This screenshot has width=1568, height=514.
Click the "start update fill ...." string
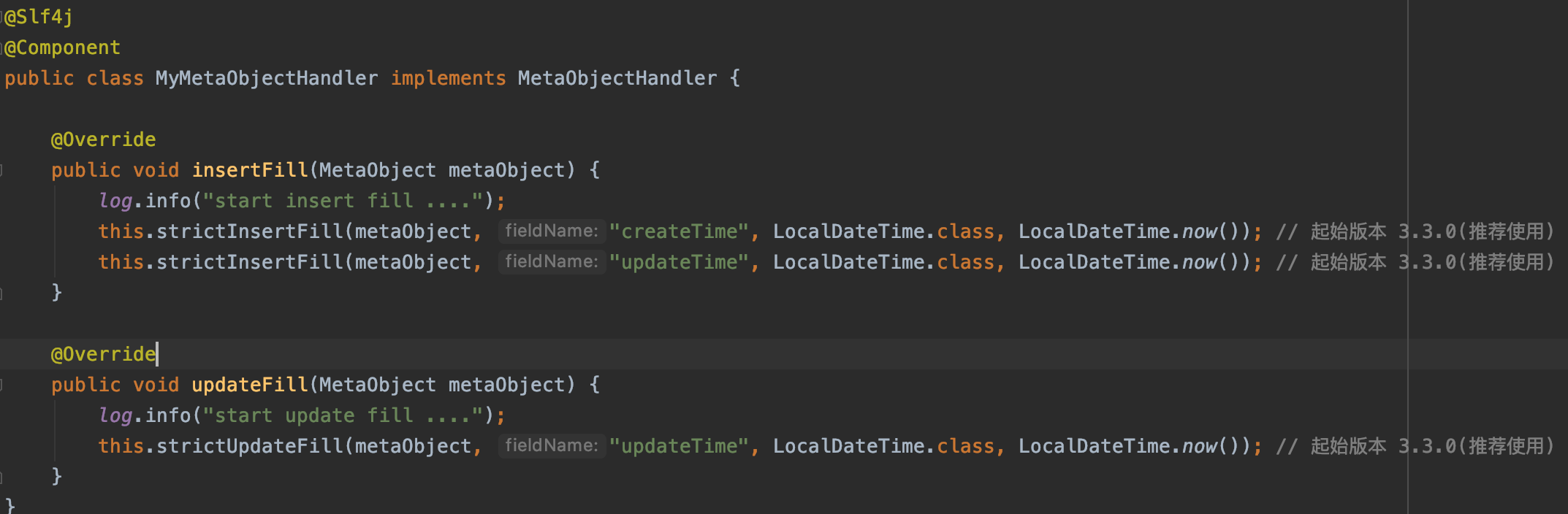343,415
